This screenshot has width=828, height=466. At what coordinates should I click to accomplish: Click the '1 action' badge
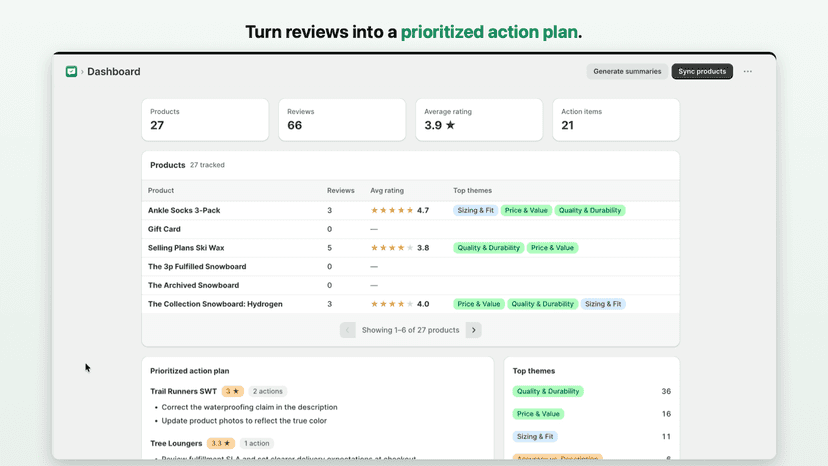(x=257, y=444)
